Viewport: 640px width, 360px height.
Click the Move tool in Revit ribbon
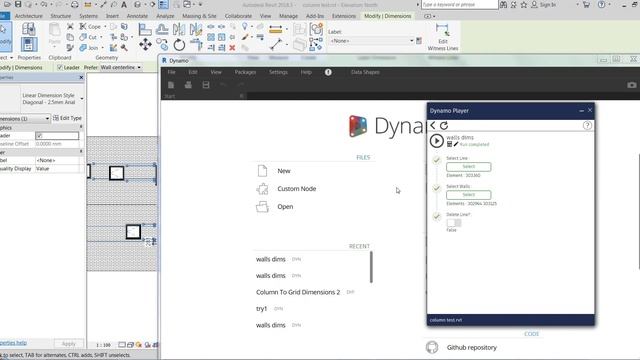click(x=145, y=44)
